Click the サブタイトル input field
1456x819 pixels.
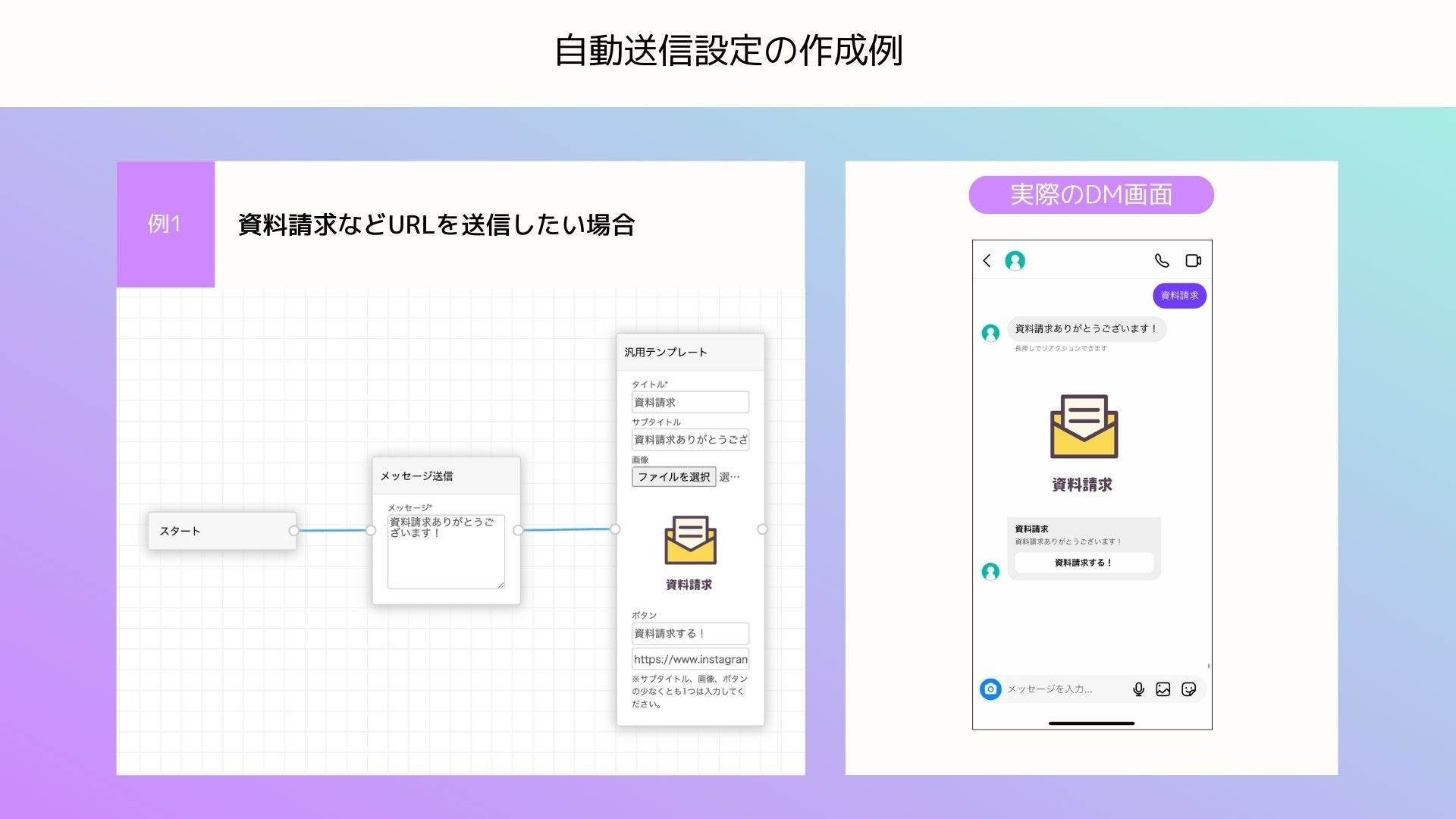point(690,440)
